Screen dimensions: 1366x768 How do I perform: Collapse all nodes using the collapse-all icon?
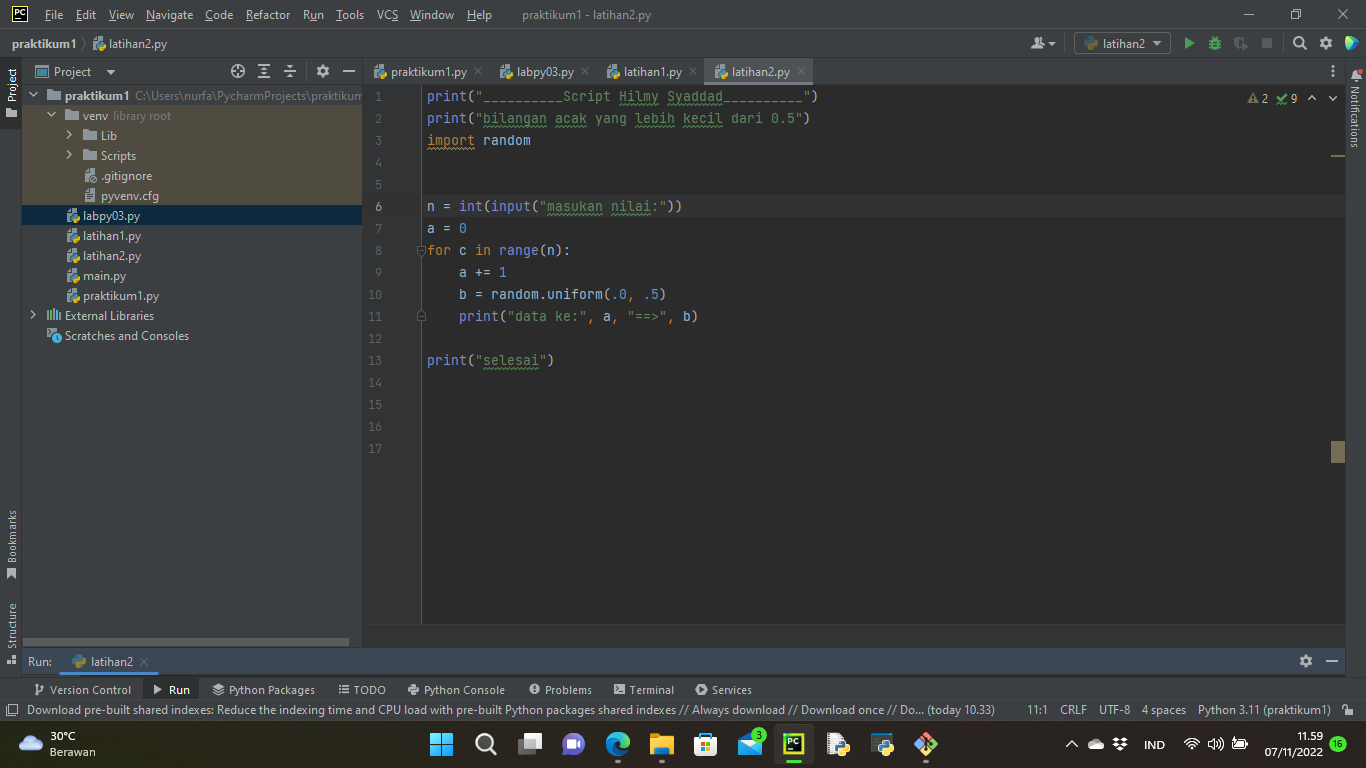292,71
